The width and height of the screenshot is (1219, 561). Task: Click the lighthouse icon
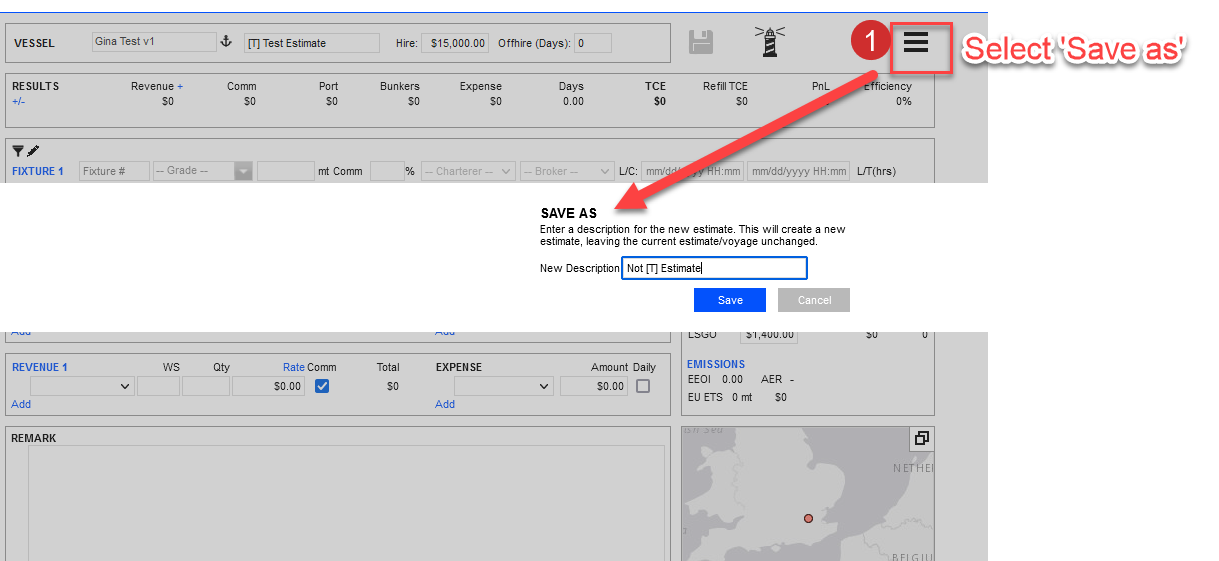770,42
